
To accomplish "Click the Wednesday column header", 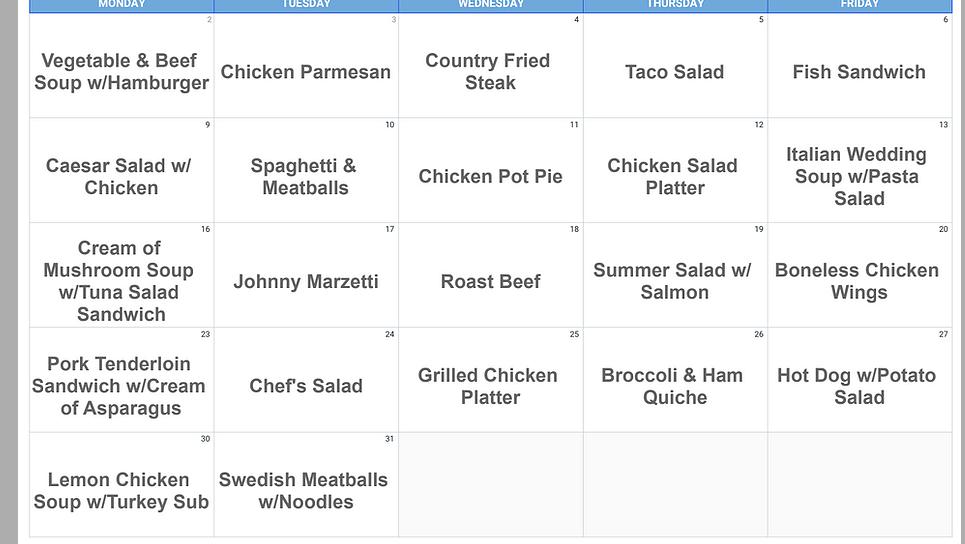I will coord(490,5).
